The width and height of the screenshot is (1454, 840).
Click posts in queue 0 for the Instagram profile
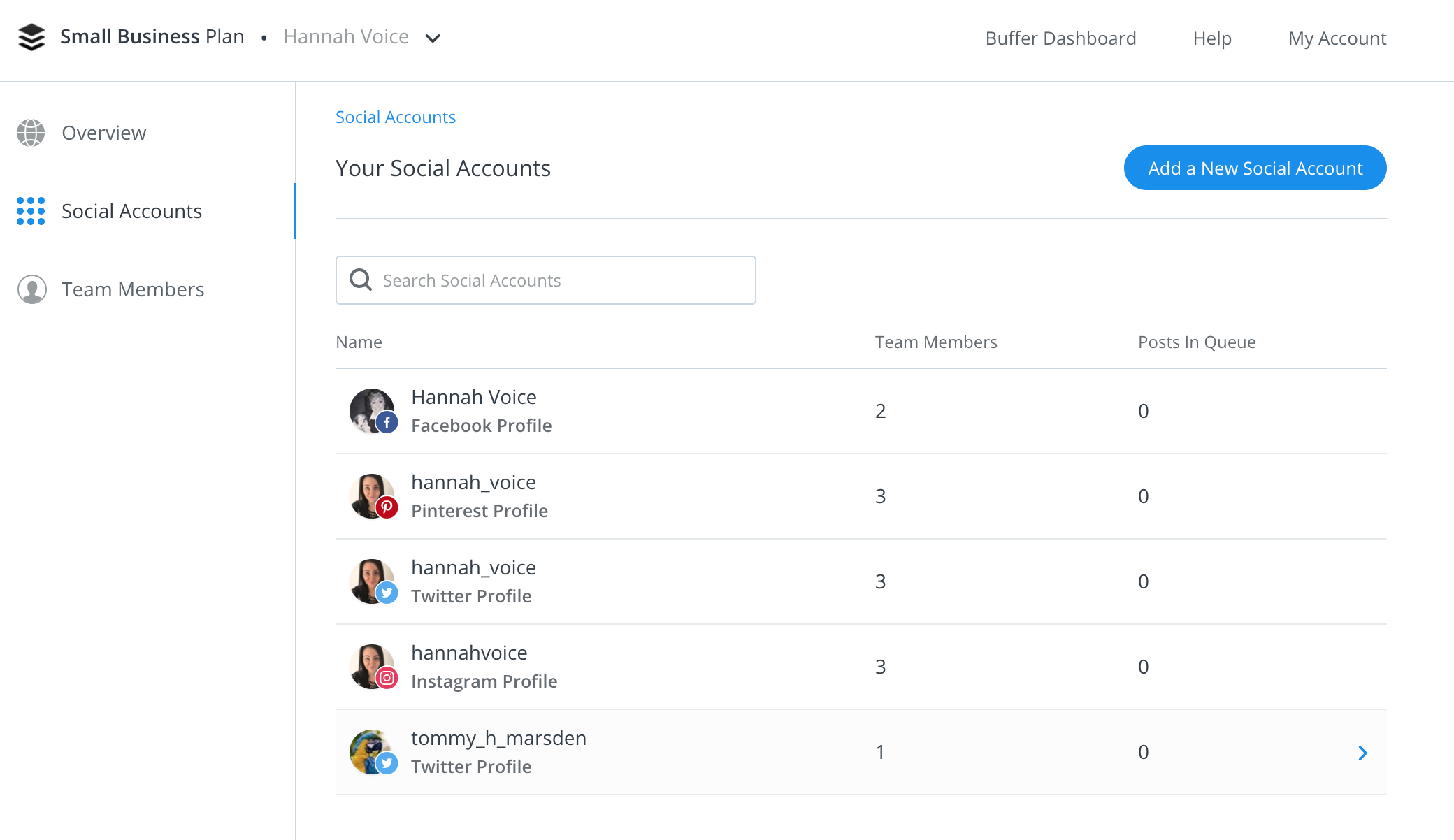tap(1144, 667)
